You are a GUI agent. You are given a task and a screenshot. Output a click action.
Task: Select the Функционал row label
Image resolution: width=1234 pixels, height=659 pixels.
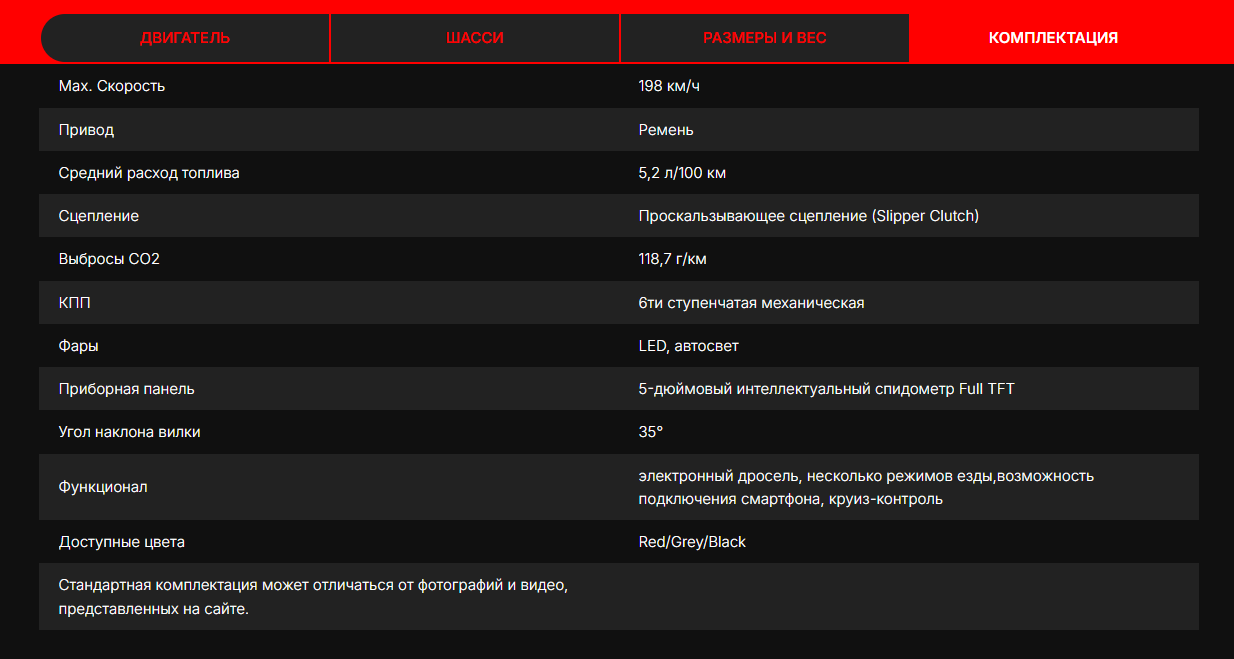pyautogui.click(x=103, y=487)
